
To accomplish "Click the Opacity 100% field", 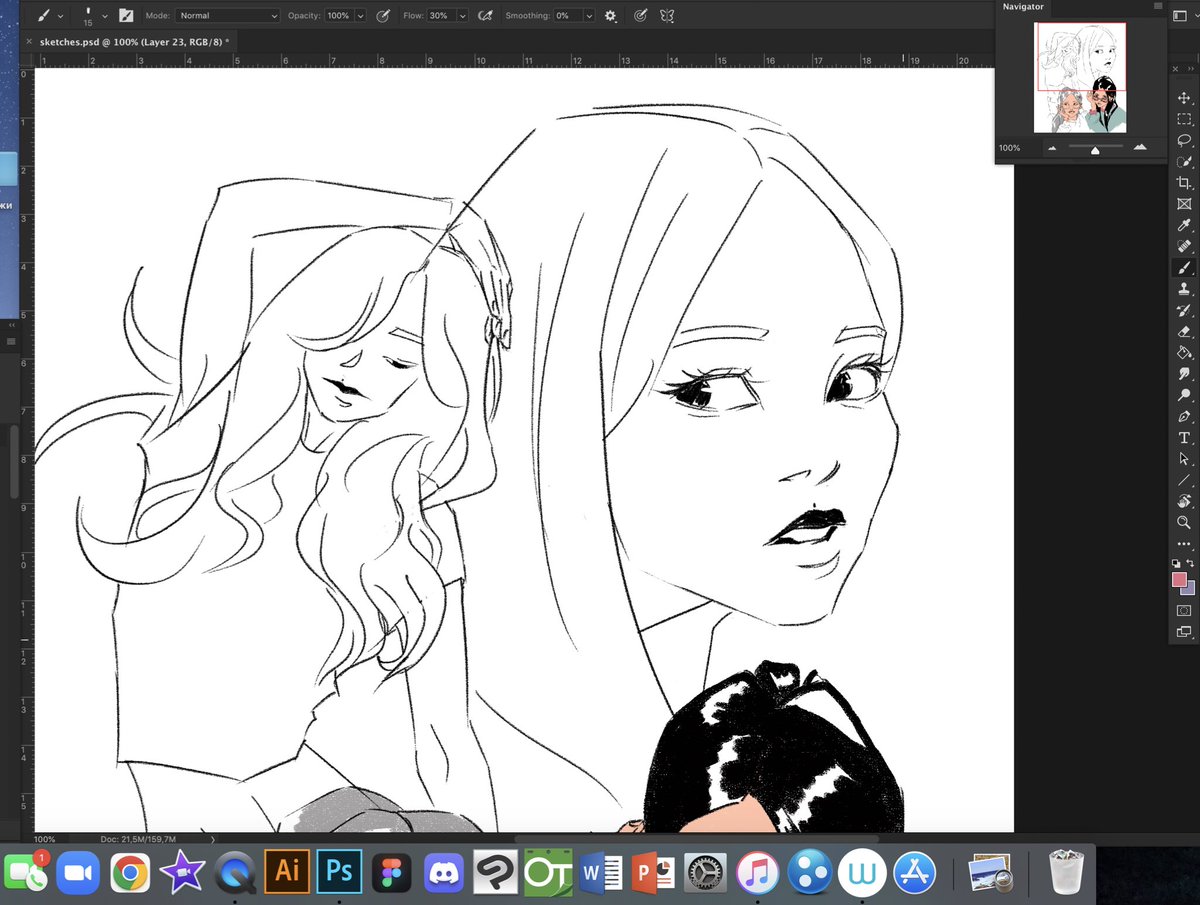I will [339, 16].
